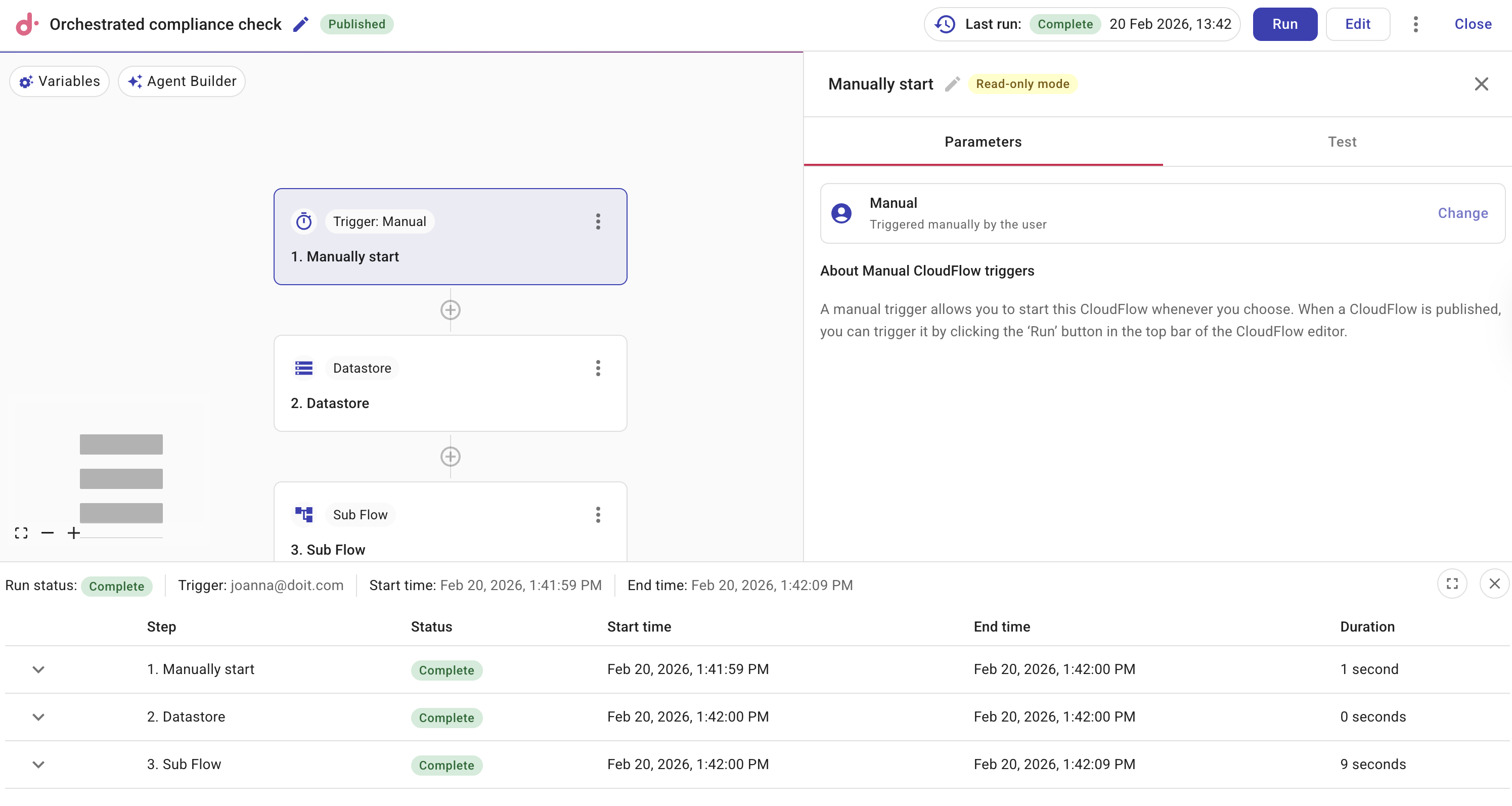Viewport: 1512px width, 806px height.
Task: Expand details for step 1 Manually start
Action: 38,668
